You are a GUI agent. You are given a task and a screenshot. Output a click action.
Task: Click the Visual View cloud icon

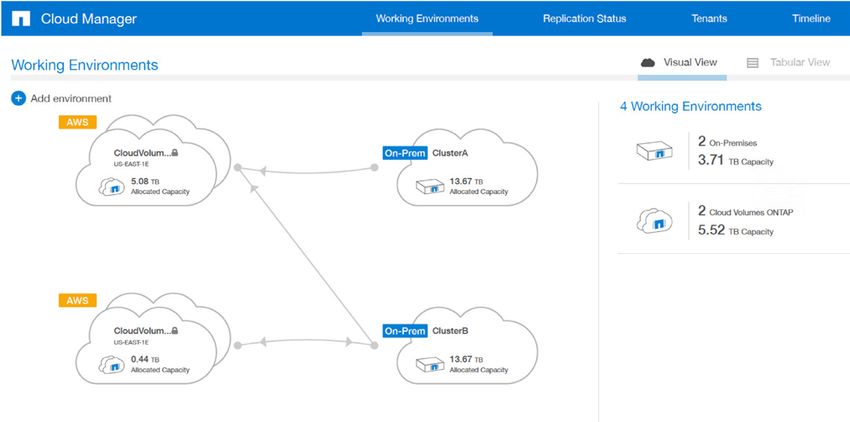(648, 62)
